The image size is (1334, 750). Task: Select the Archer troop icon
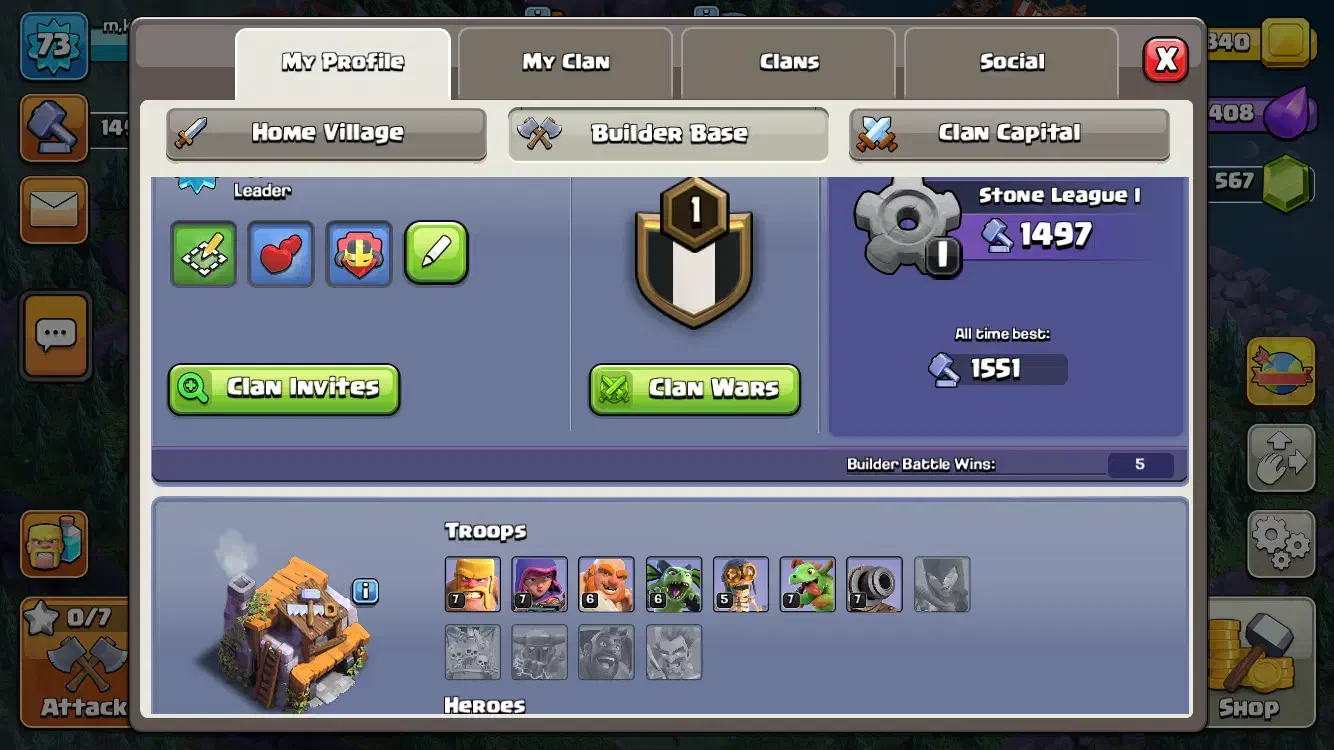click(x=539, y=584)
